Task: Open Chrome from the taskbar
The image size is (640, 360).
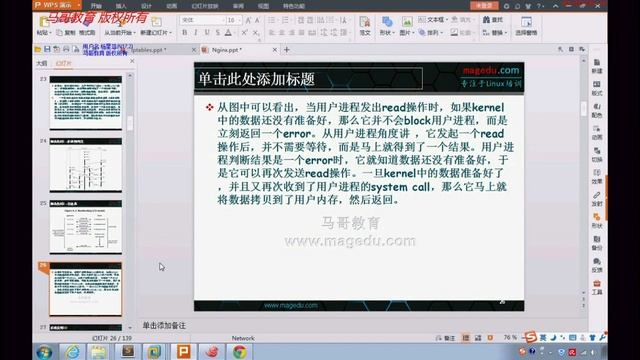Action: [240, 351]
